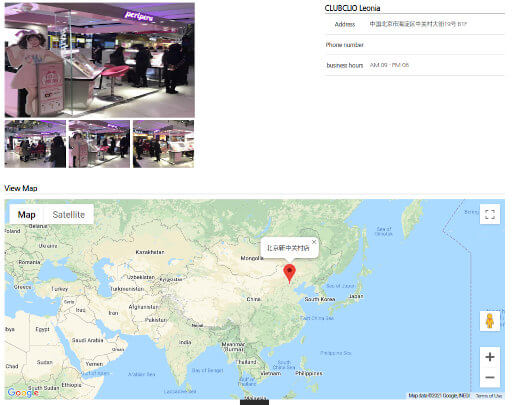Click the Saudi Arabia label on map
The height and width of the screenshot is (405, 512).
coord(88,340)
